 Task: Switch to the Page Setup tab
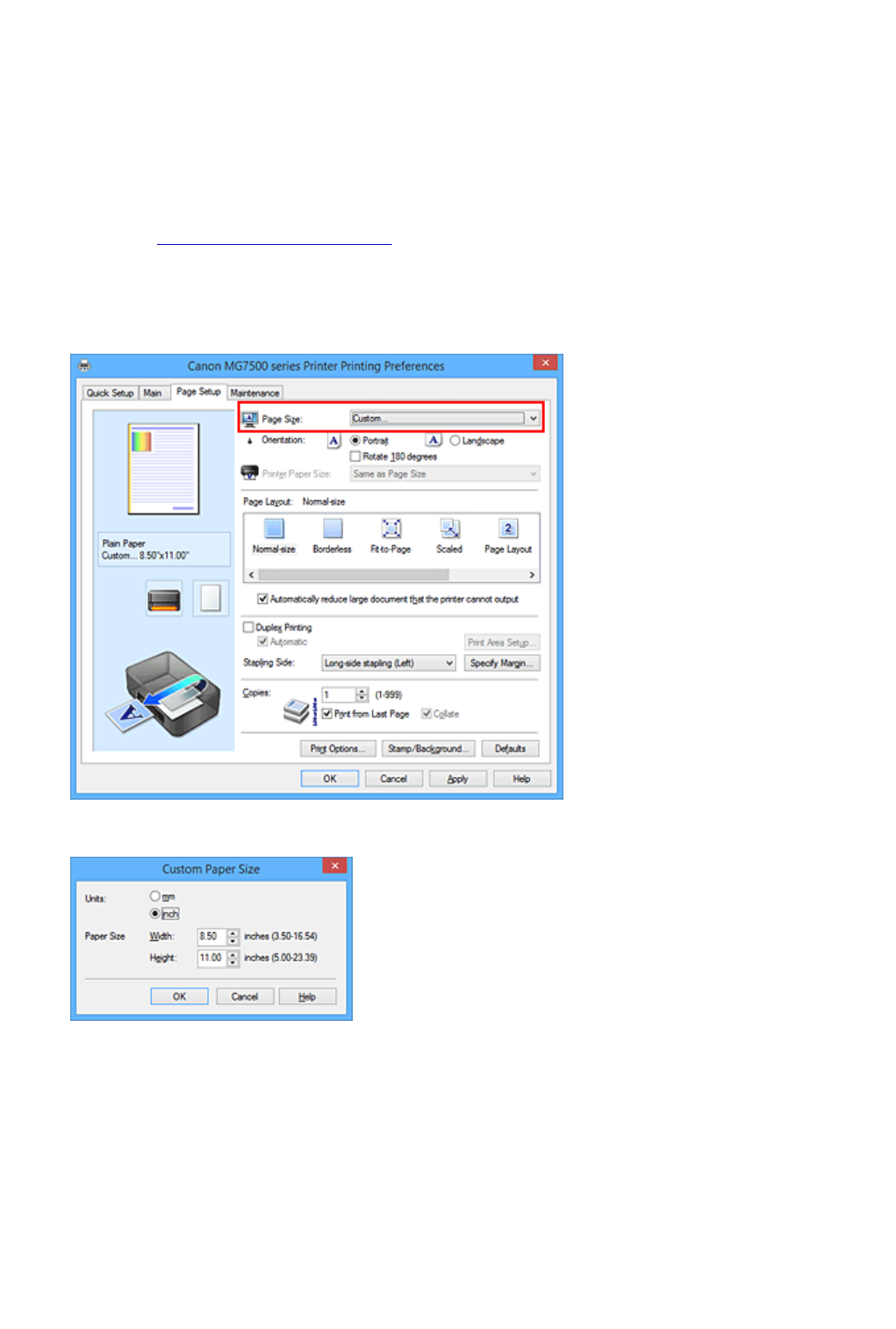coord(198,392)
